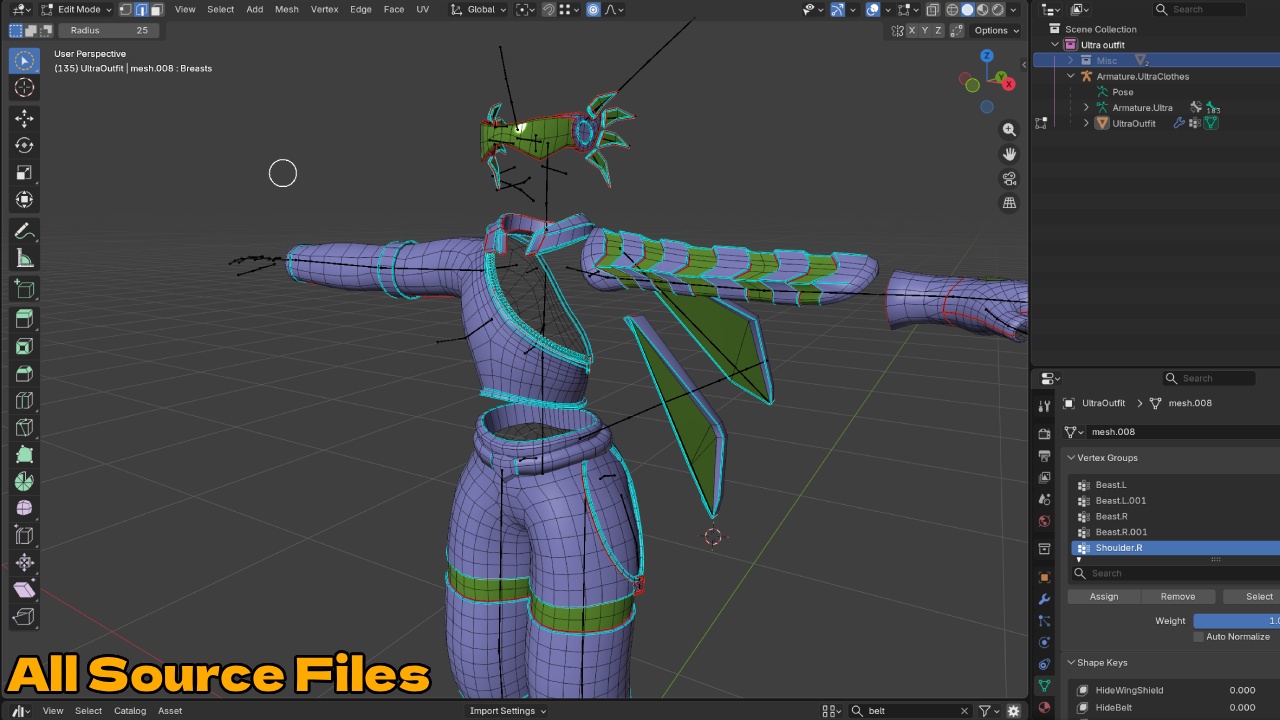Open Import Settings dropdown
The width and height of the screenshot is (1280, 720).
pyautogui.click(x=508, y=711)
